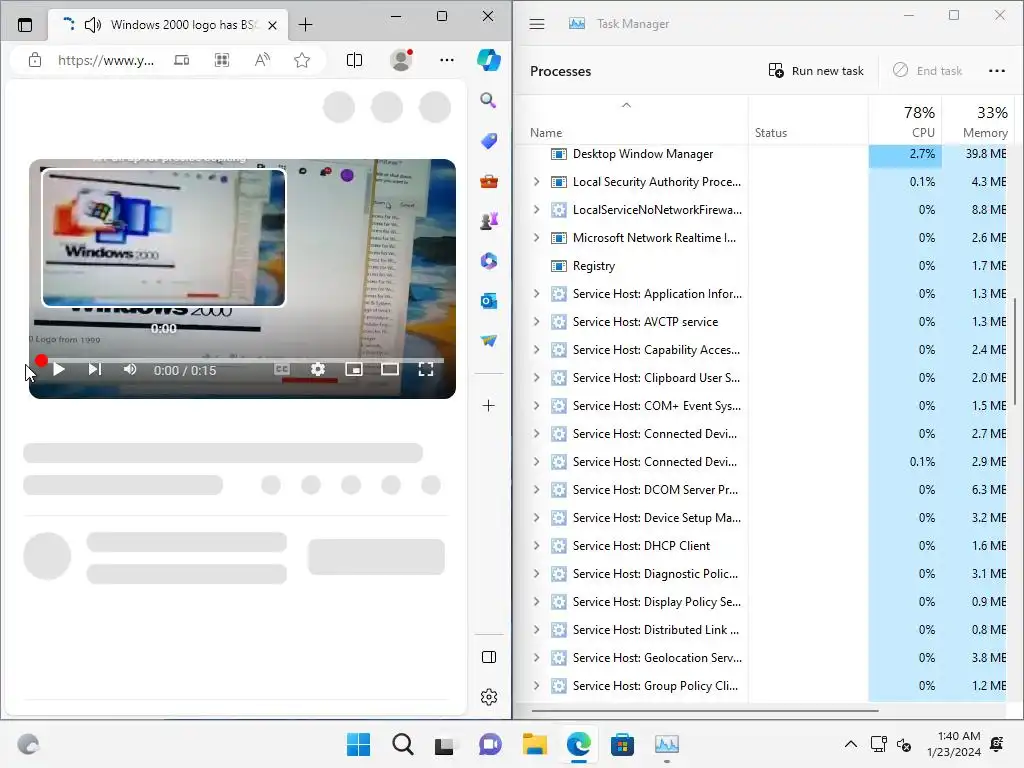Expand Service Host: COM+ Event System
The image size is (1024, 768).
click(536, 406)
